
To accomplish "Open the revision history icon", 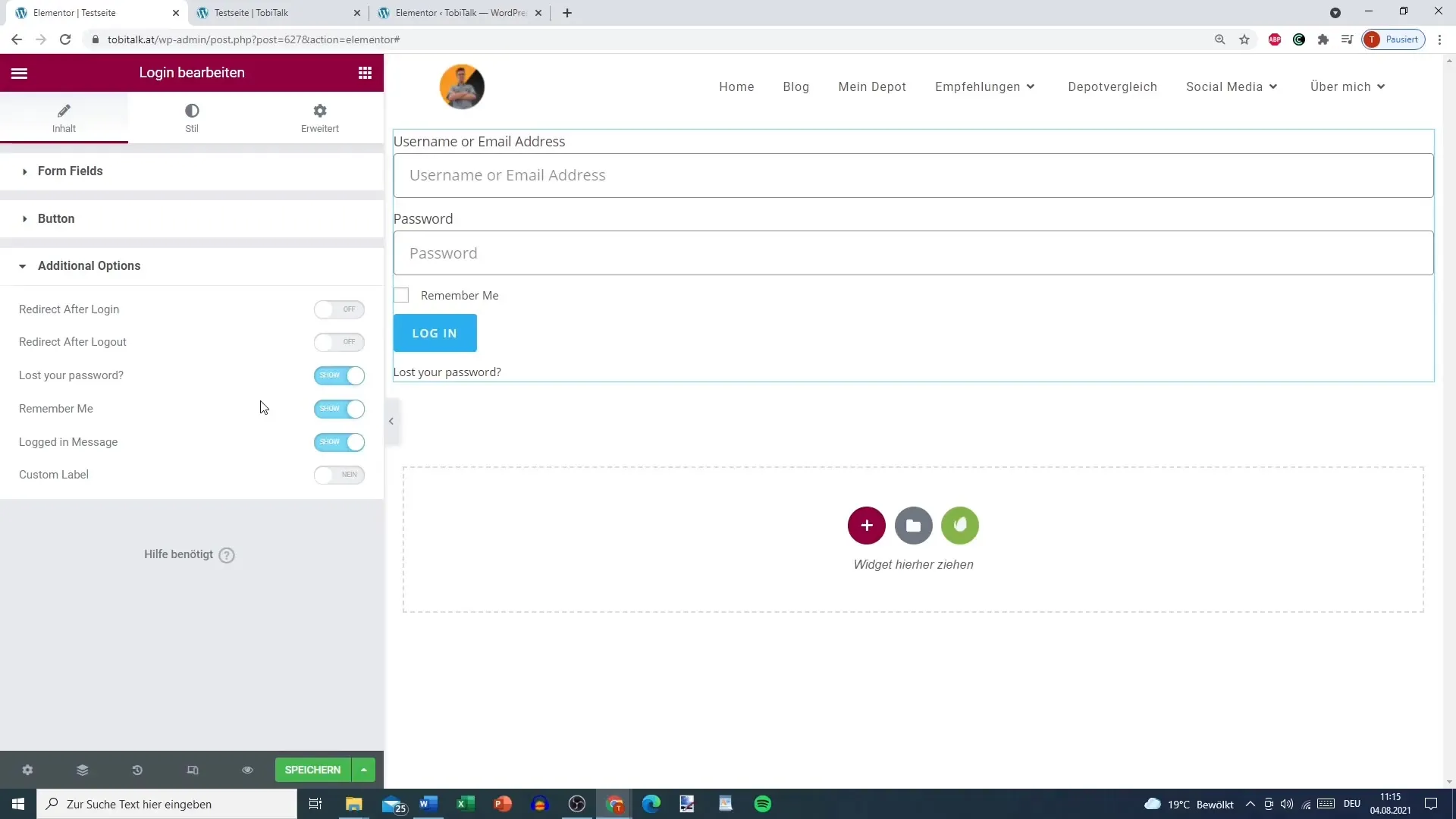I will point(137,770).
